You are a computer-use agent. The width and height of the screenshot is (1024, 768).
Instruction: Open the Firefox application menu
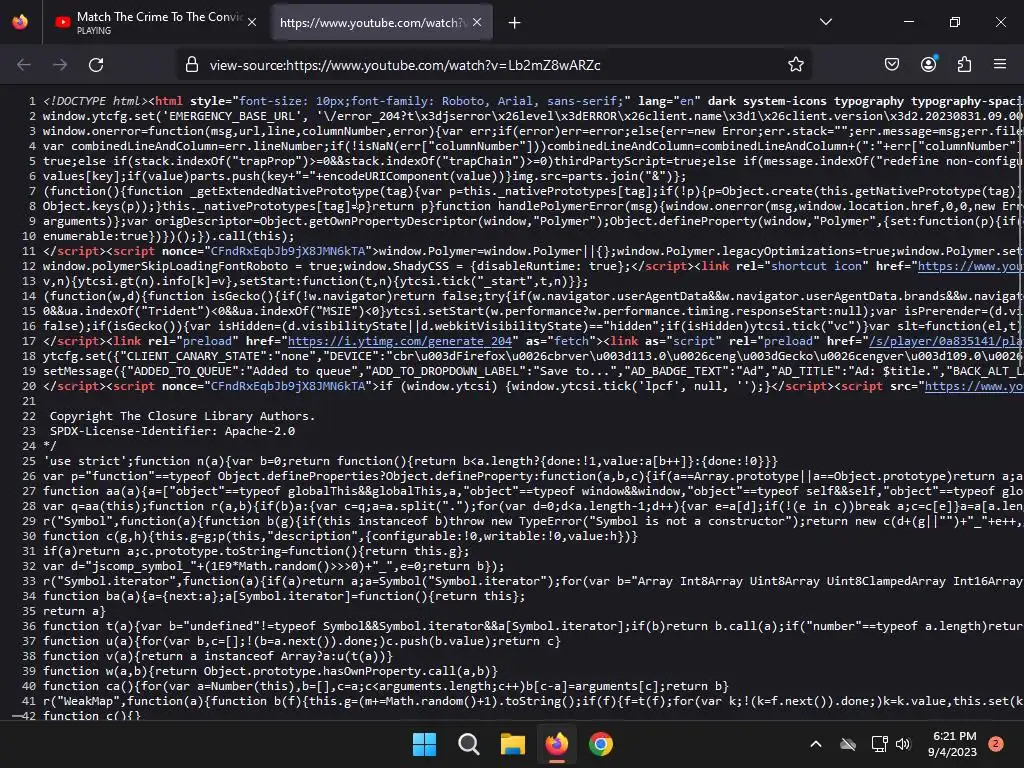1000,64
